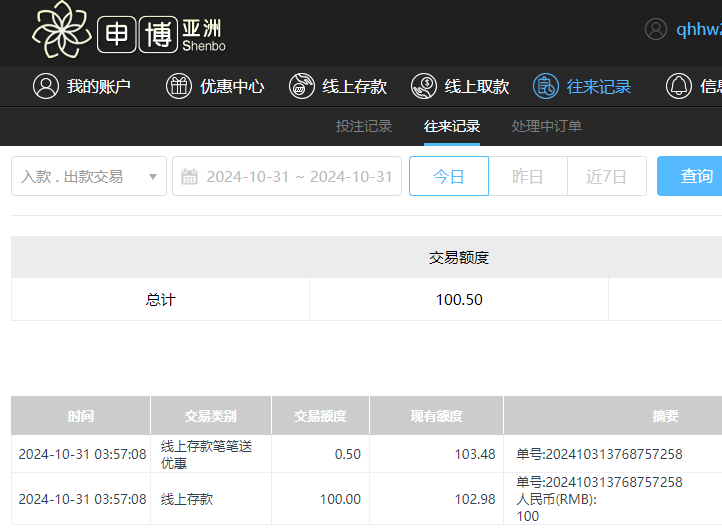This screenshot has width=722, height=531.
Task: Click the notification bell icon
Action: 679,86
